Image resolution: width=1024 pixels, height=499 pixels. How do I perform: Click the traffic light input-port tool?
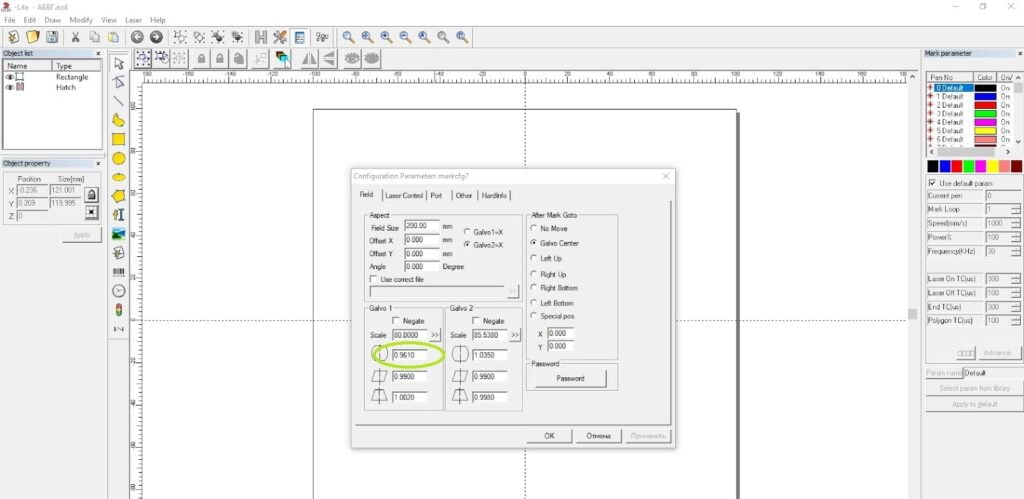pyautogui.click(x=118, y=310)
